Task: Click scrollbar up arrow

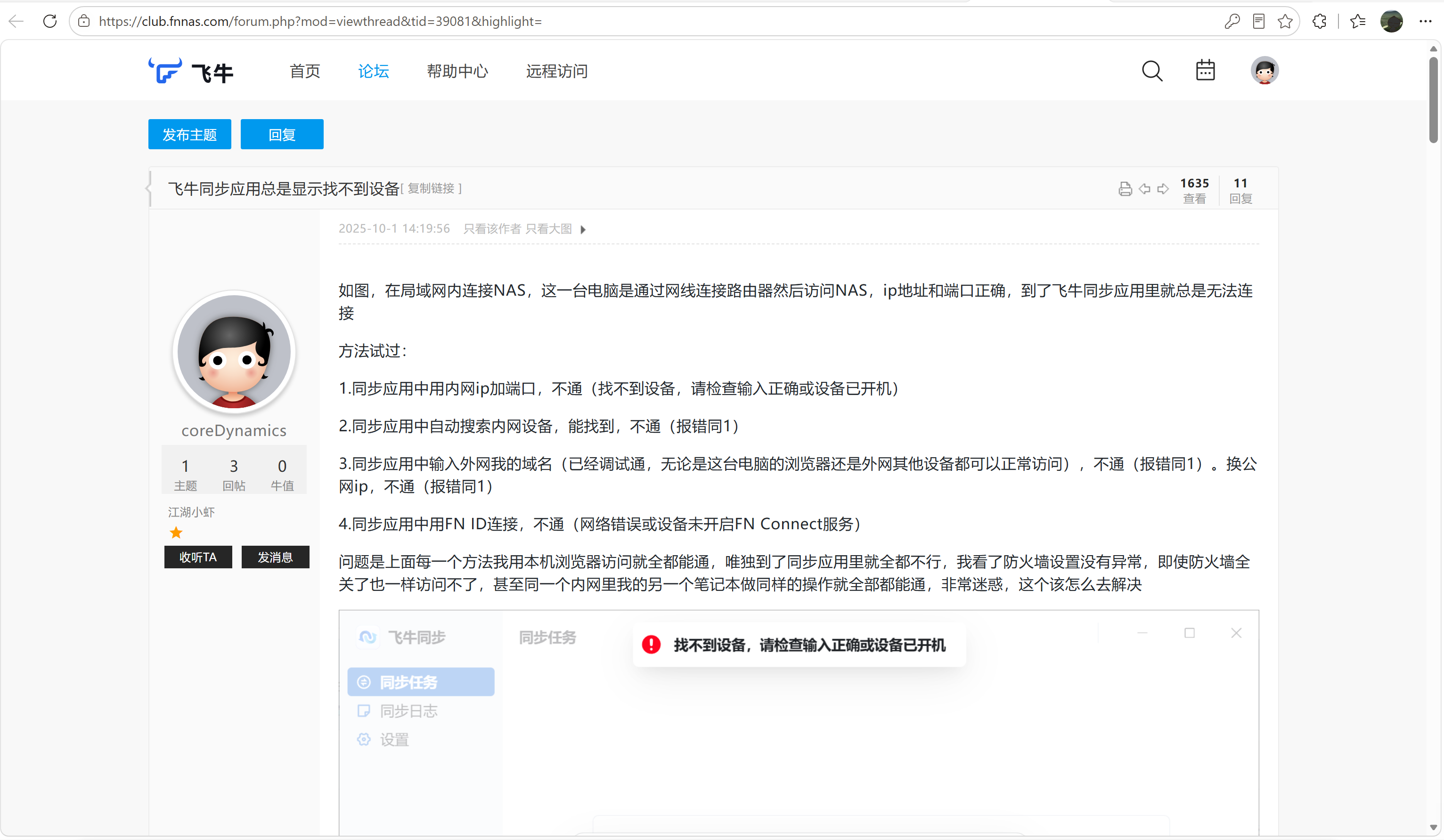Action: [1433, 48]
